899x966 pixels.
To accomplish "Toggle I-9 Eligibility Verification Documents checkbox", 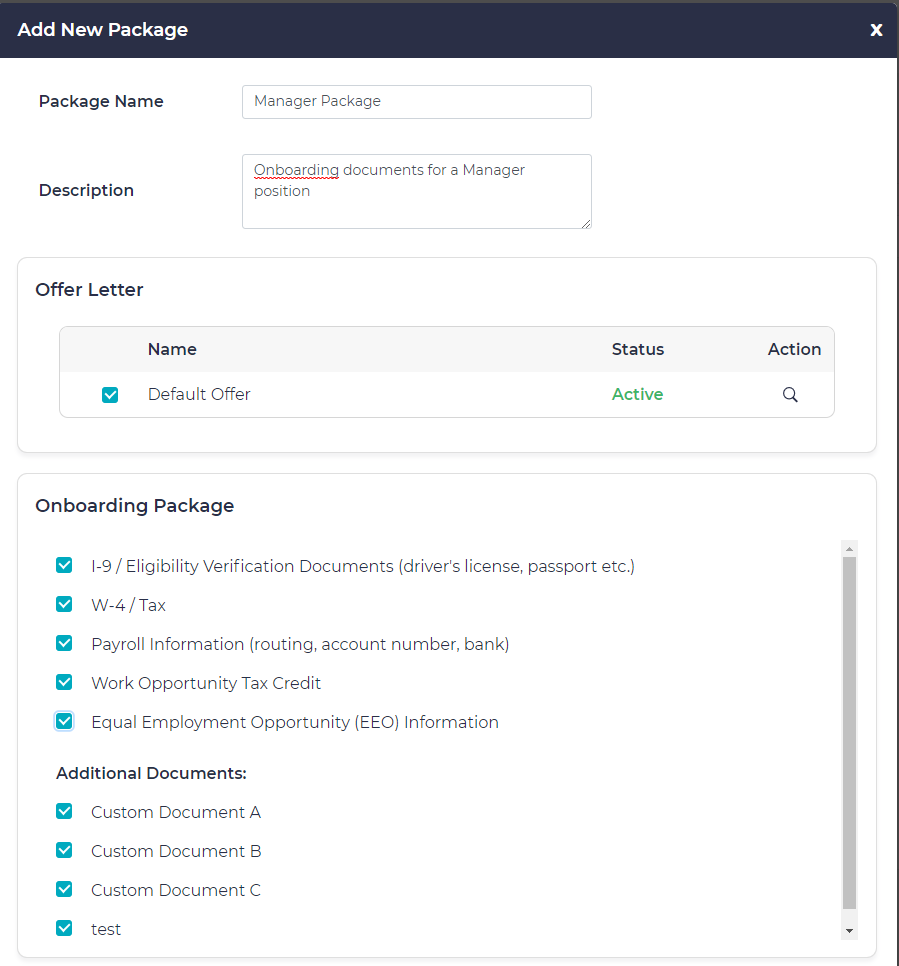I will point(65,566).
